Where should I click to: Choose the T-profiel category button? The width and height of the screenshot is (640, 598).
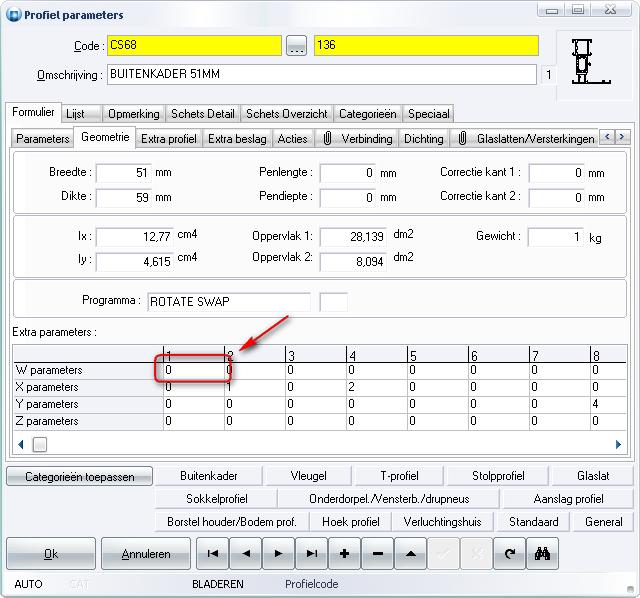(x=399, y=476)
